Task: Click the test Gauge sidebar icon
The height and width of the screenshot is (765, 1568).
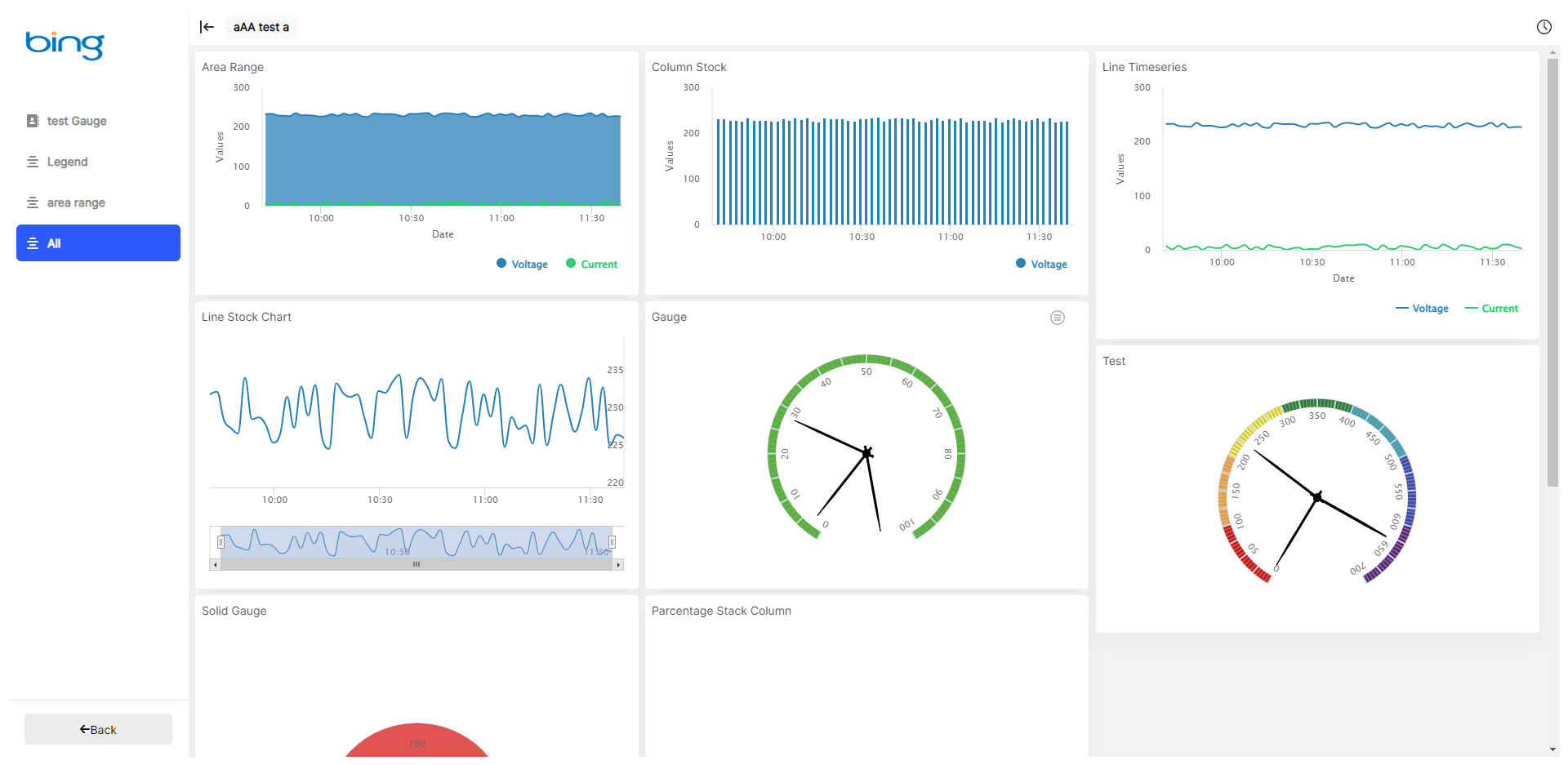Action: pos(33,121)
